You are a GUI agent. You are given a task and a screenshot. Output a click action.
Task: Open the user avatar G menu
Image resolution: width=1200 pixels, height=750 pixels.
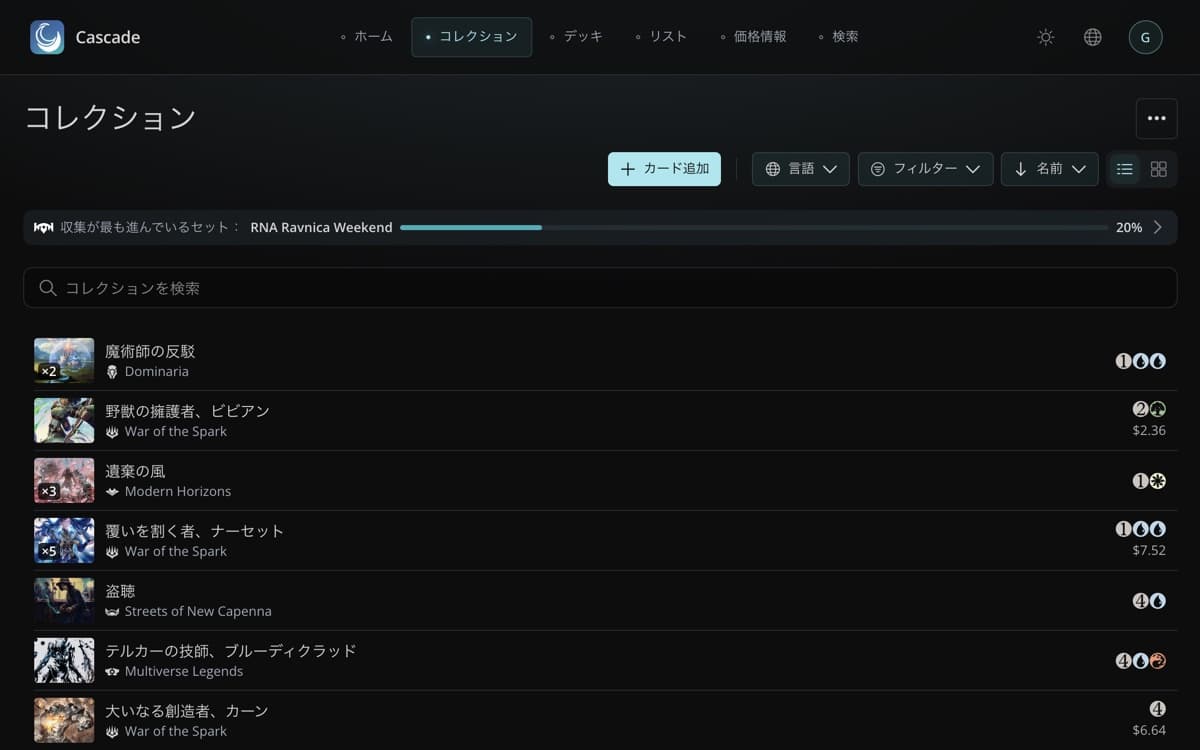coord(1145,37)
